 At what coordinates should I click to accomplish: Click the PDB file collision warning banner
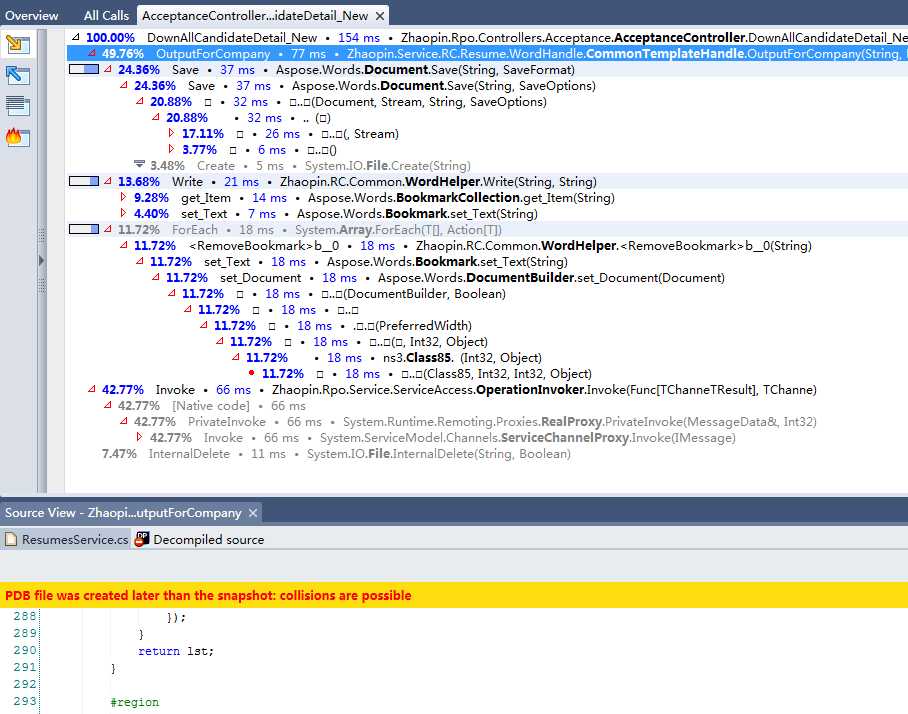click(454, 595)
